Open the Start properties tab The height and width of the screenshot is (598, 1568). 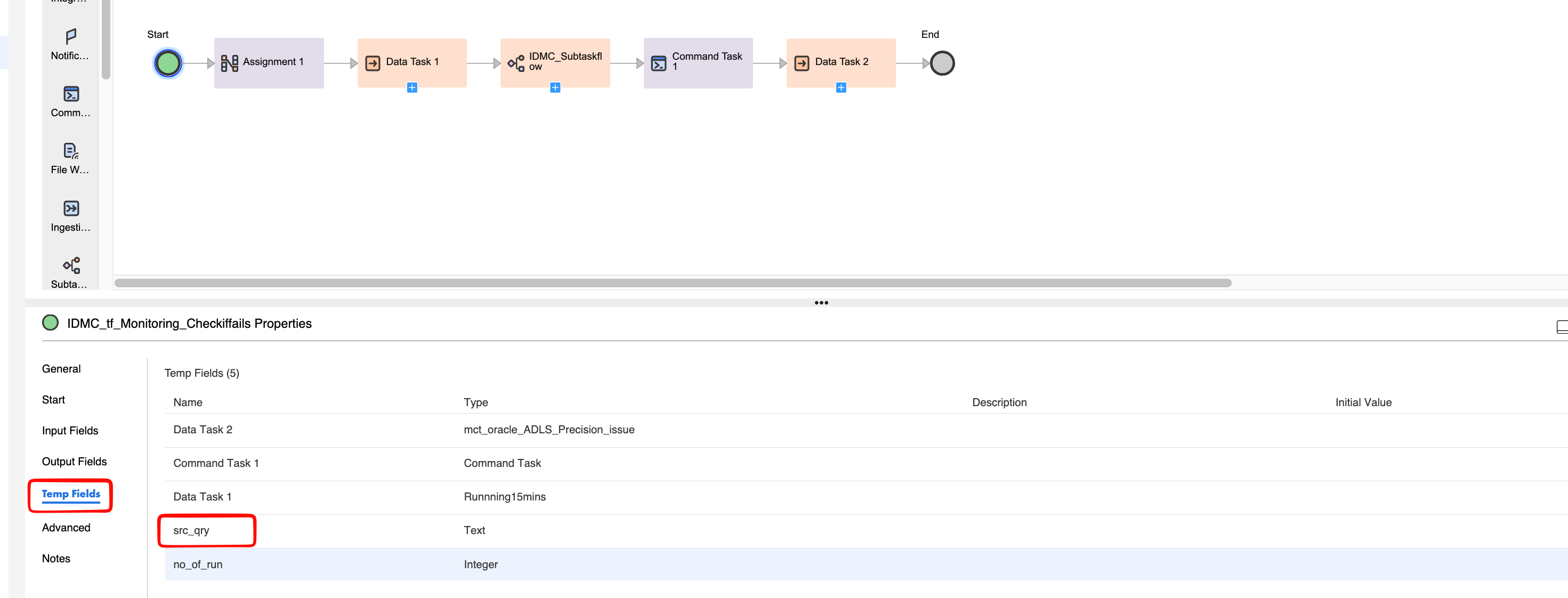click(53, 400)
